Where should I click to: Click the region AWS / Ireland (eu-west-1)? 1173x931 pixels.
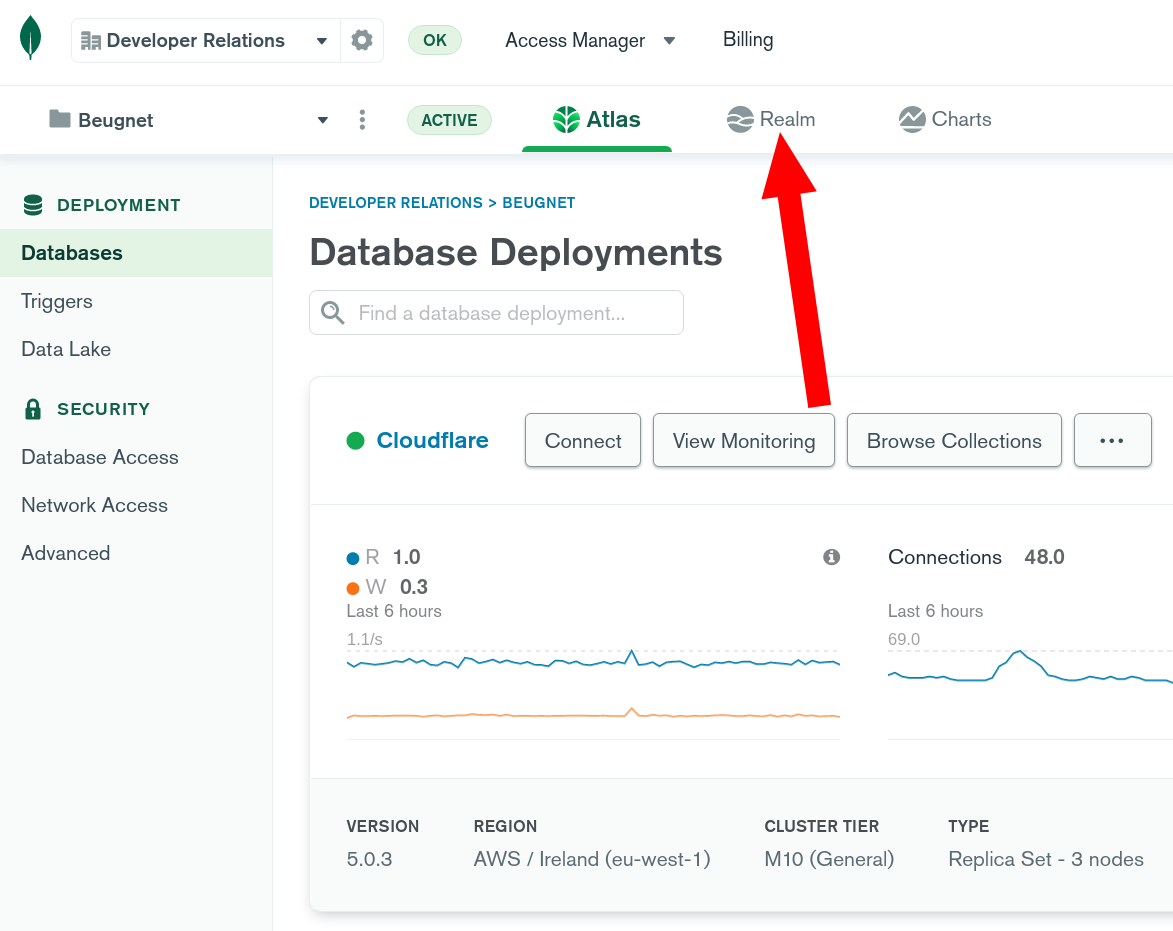click(592, 859)
